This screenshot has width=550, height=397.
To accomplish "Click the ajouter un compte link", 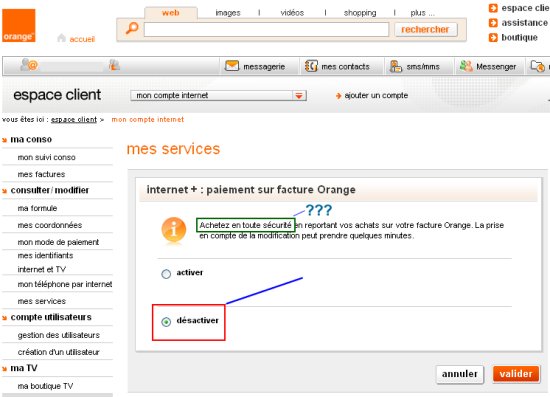I will tap(376, 95).
